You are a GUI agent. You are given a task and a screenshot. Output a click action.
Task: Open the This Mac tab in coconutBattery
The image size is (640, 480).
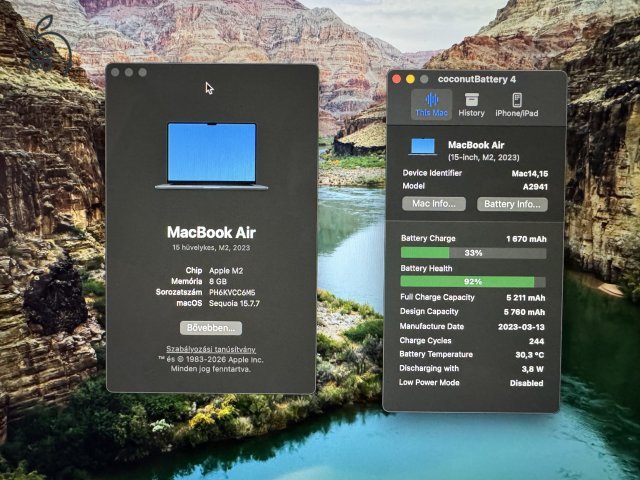431,104
